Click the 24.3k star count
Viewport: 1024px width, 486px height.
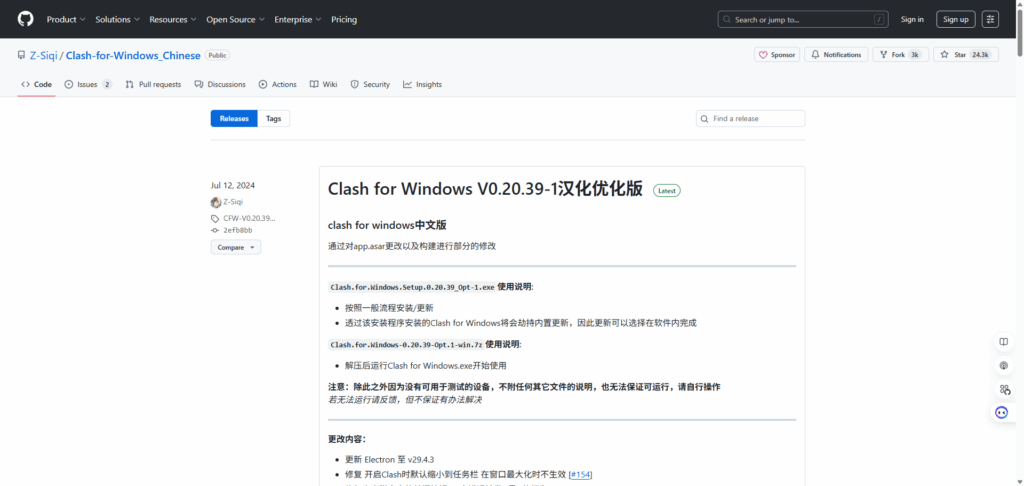(x=980, y=55)
